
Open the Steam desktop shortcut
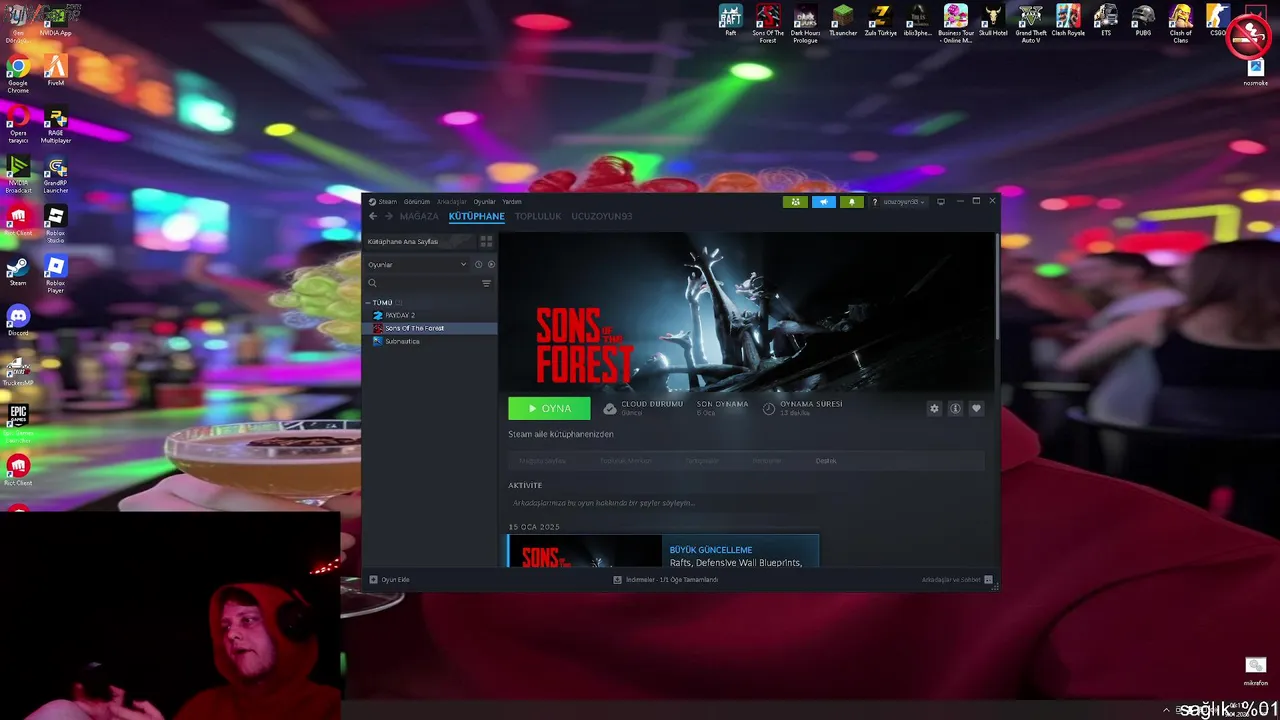pyautogui.click(x=18, y=272)
